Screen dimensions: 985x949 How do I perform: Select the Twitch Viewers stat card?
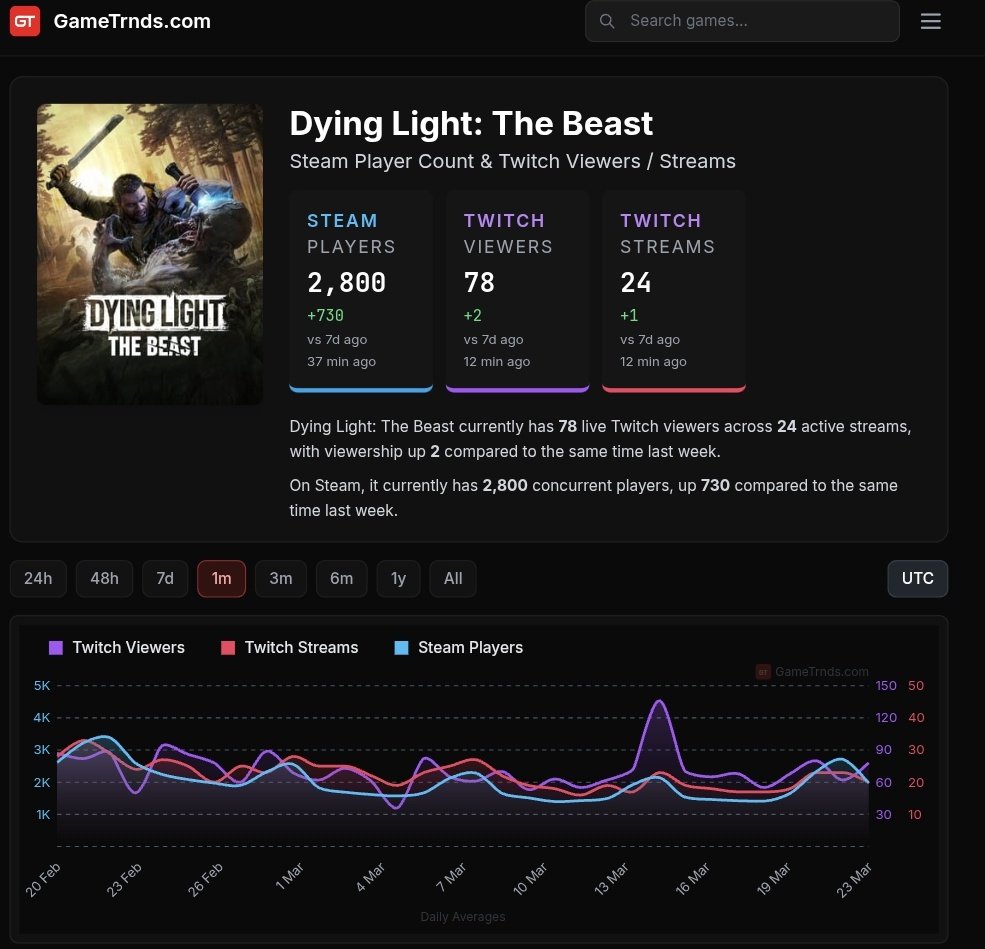click(x=518, y=291)
